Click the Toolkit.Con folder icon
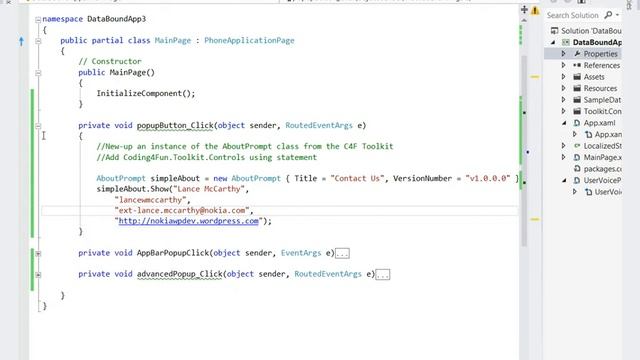 tap(577, 111)
